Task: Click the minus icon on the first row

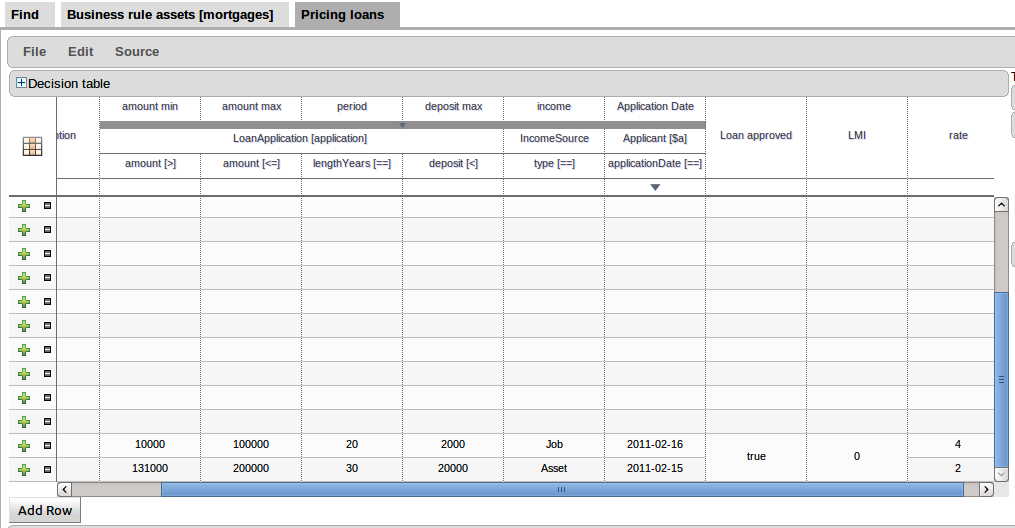Action: click(47, 206)
